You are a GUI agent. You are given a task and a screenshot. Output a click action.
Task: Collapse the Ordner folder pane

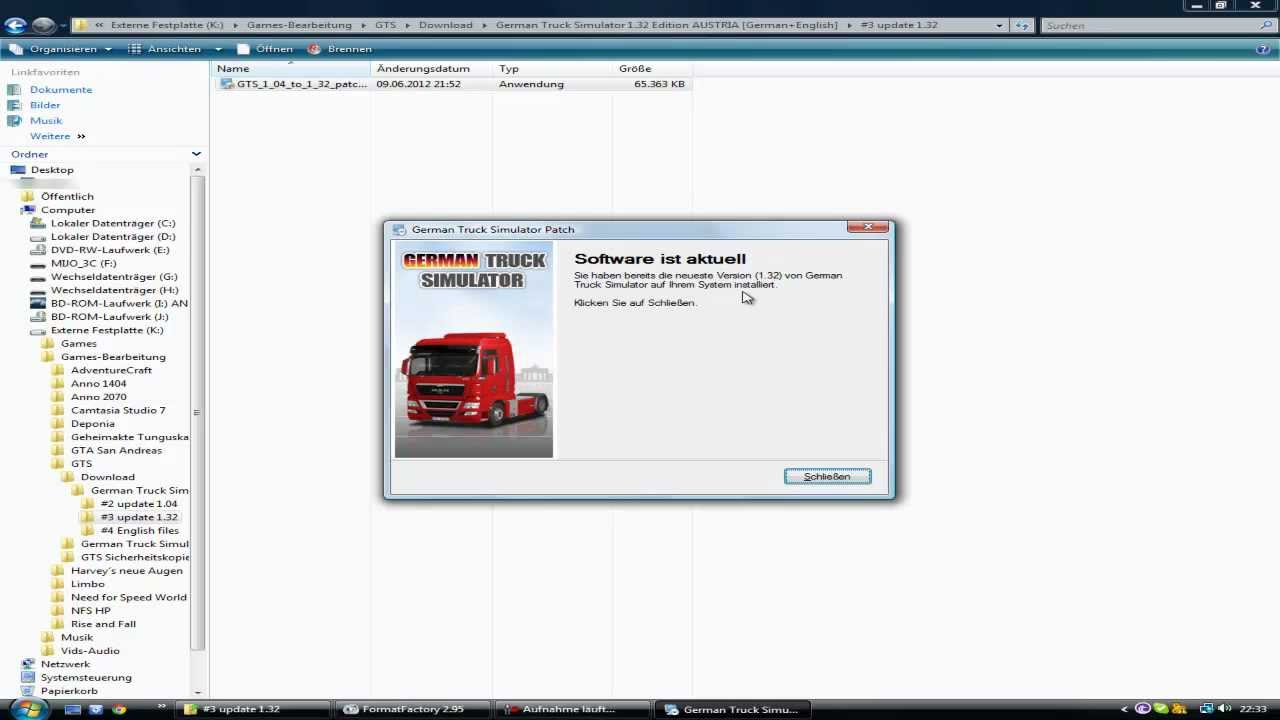click(196, 154)
